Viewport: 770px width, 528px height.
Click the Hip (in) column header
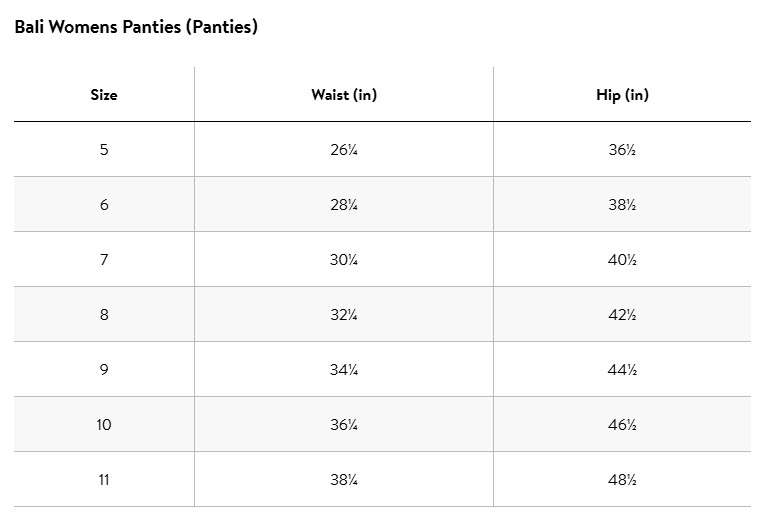[622, 95]
